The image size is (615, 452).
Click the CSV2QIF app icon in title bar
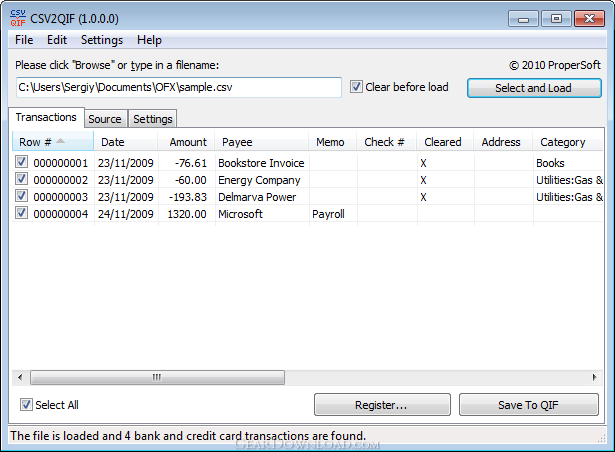(x=18, y=18)
